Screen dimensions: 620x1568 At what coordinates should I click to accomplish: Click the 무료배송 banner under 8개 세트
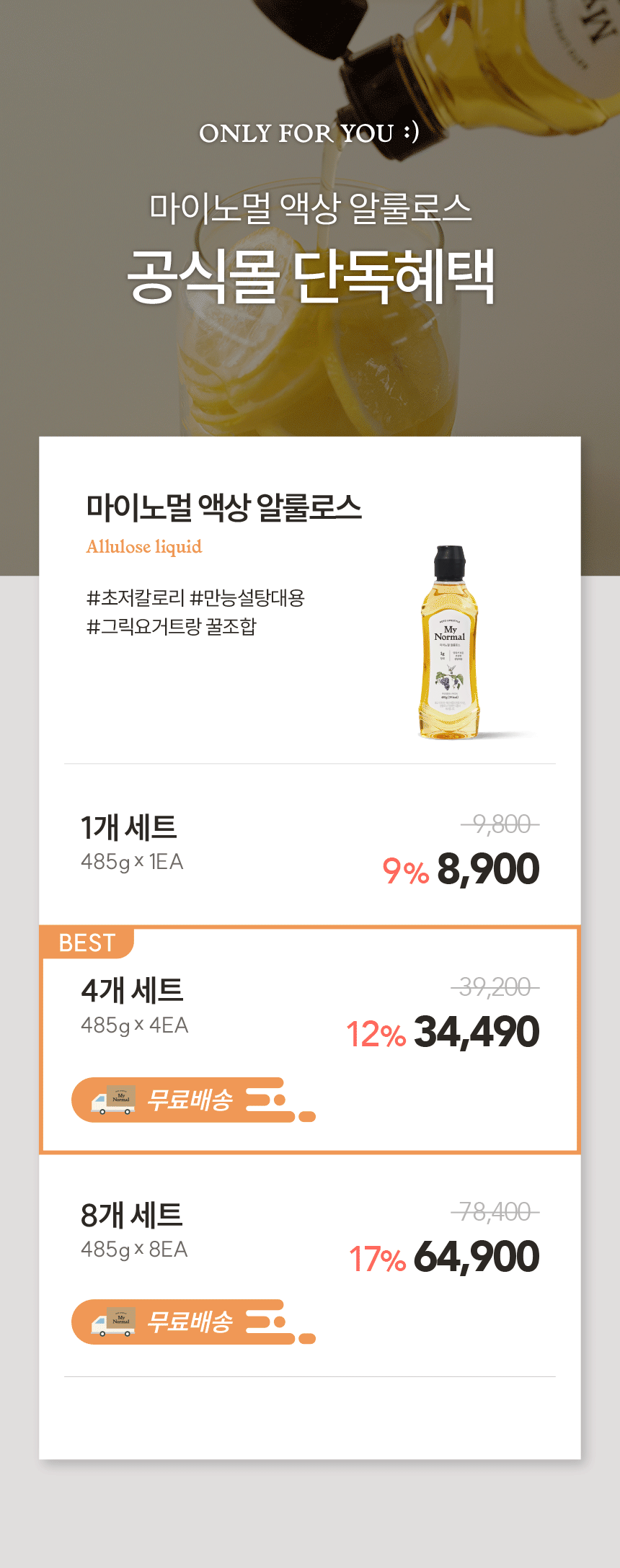click(193, 1322)
